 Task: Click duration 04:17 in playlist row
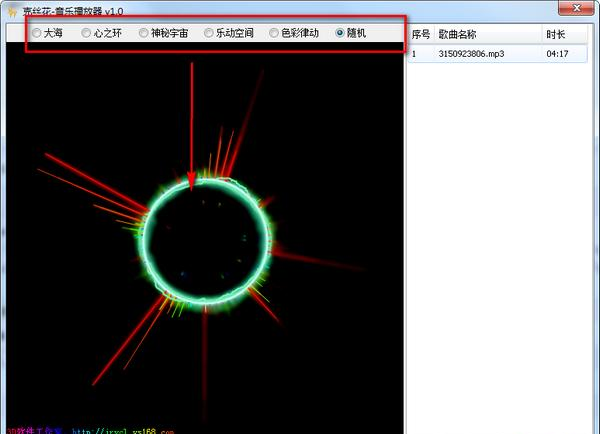557,54
